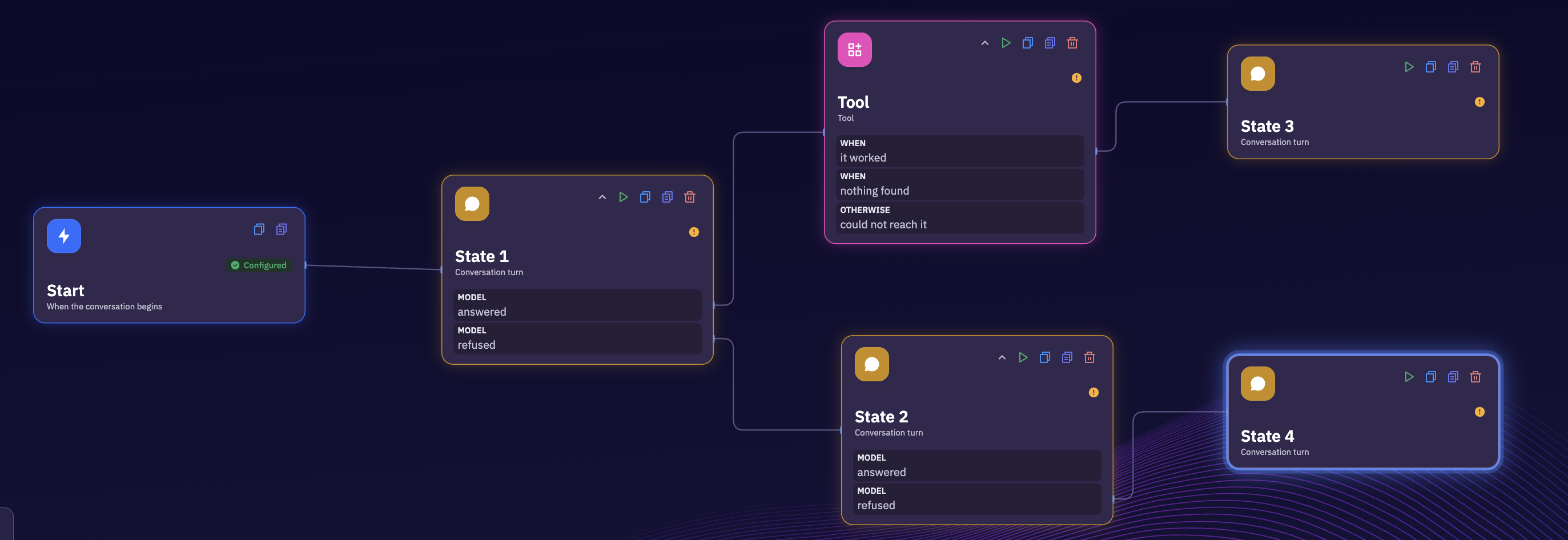Viewport: 1568px width, 540px height.
Task: Run State 3 with its green play icon
Action: [x=1409, y=67]
